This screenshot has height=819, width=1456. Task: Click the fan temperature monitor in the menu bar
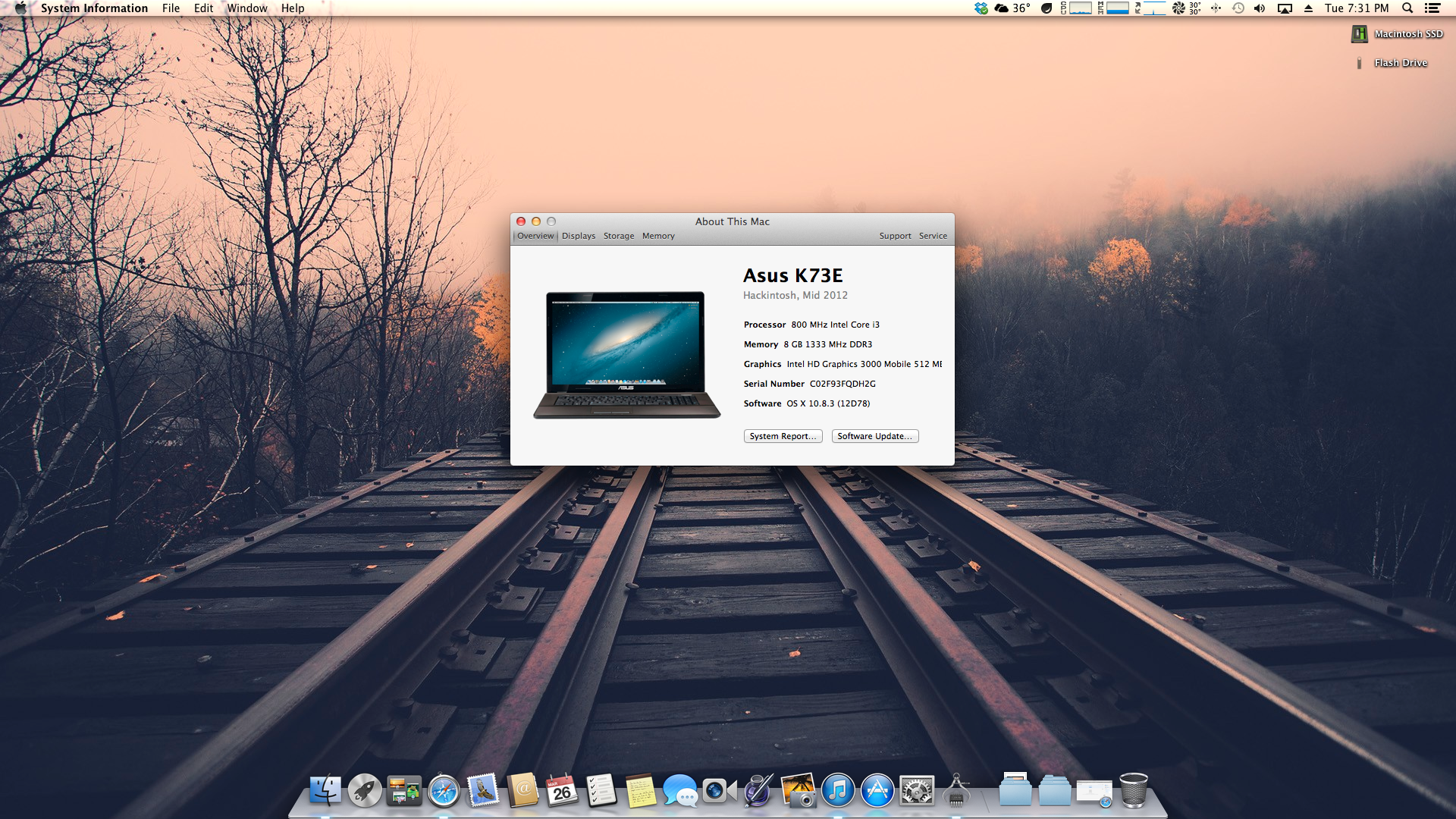[x=1187, y=8]
